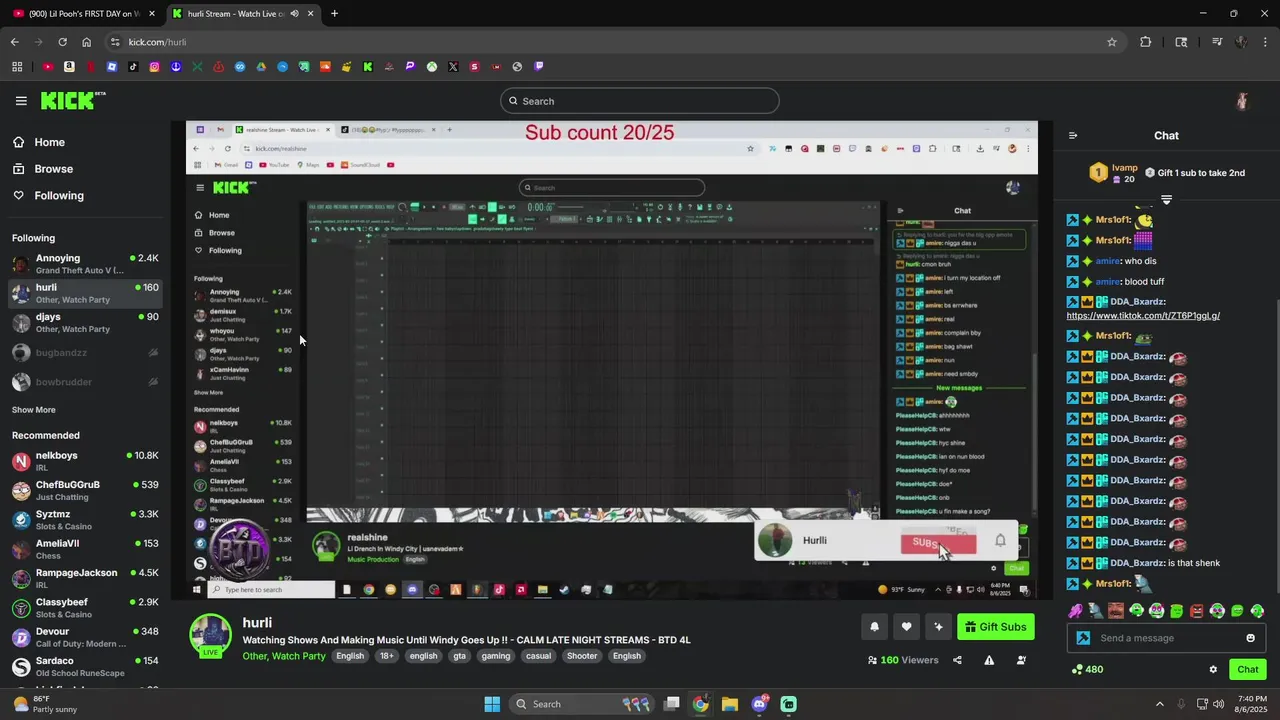The image size is (1280, 720).
Task: Open the Twitch bookmark
Action: coord(538,67)
